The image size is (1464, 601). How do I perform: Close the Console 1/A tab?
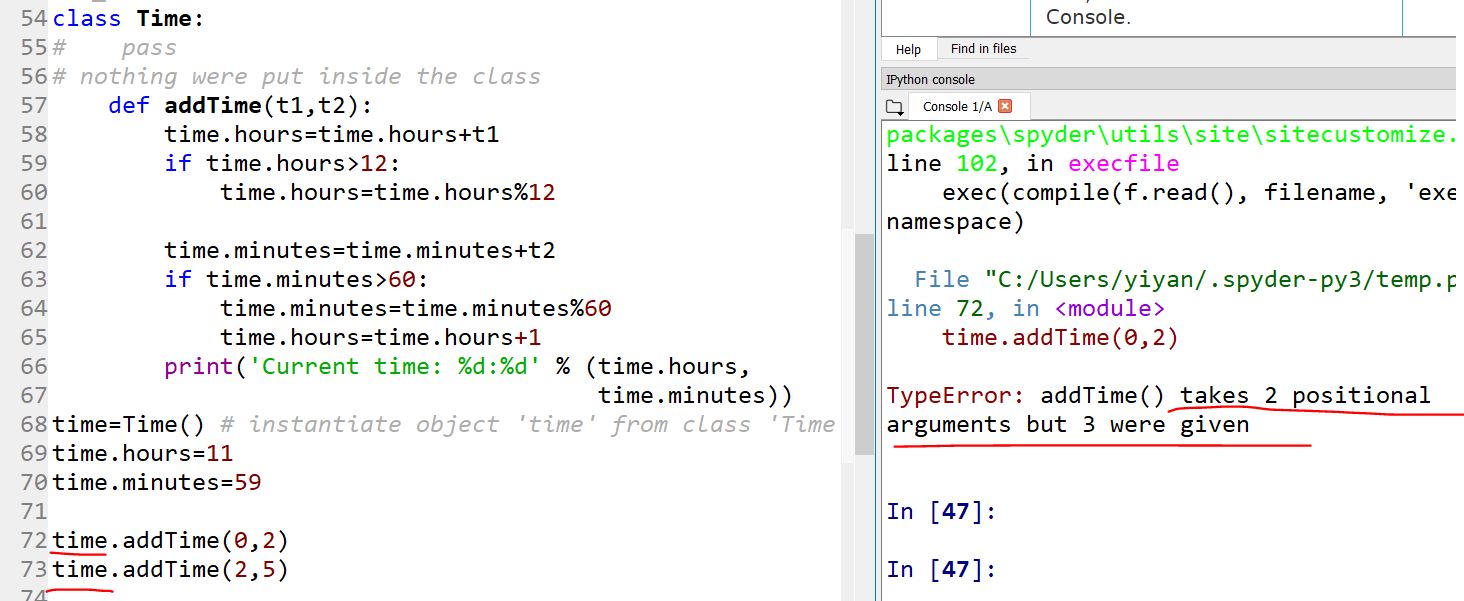click(1005, 106)
